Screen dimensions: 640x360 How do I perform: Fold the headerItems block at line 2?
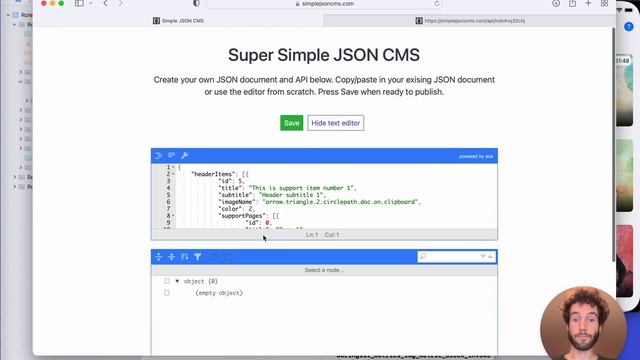pyautogui.click(x=173, y=174)
